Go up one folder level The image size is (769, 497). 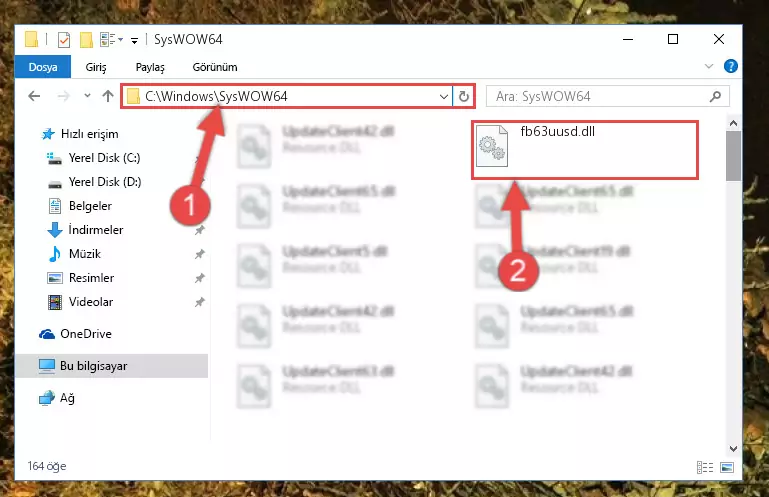108,96
